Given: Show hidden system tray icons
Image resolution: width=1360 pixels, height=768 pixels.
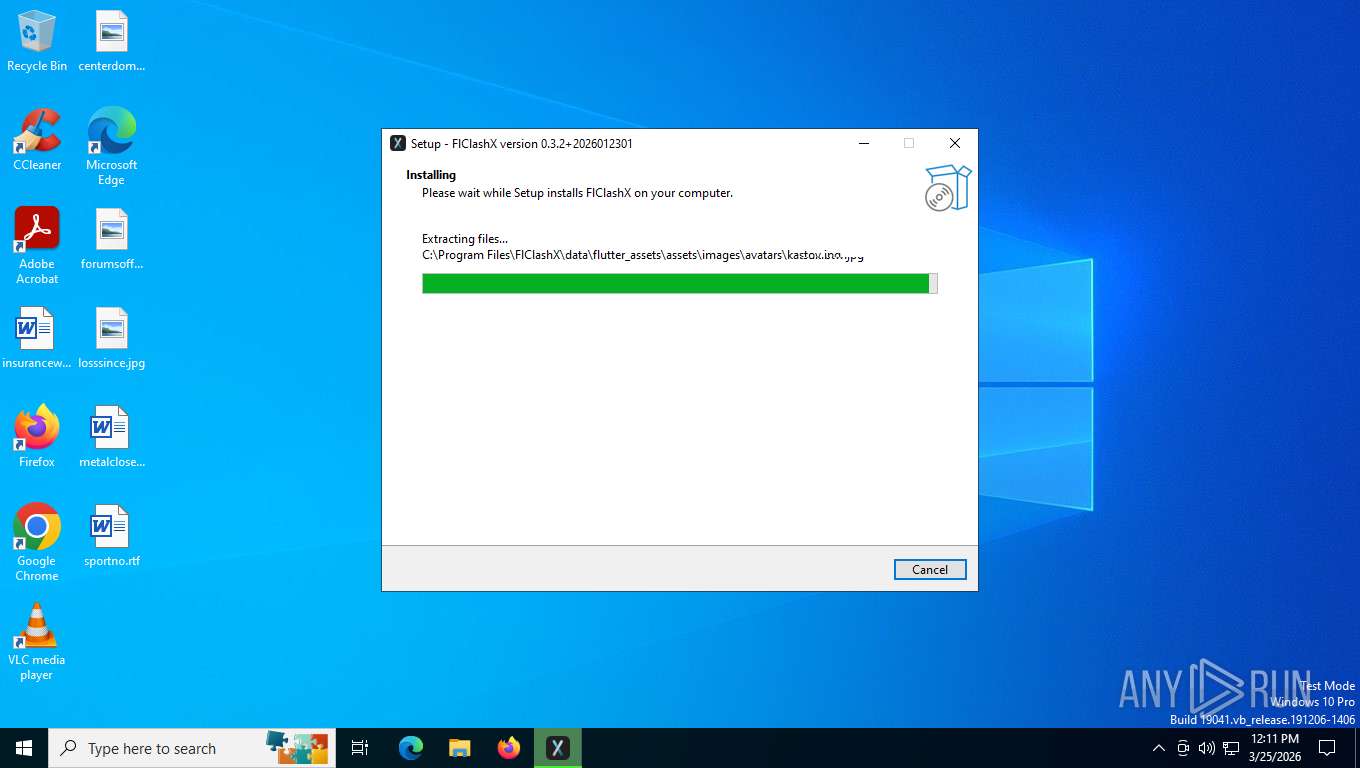Looking at the screenshot, I should 1159,748.
